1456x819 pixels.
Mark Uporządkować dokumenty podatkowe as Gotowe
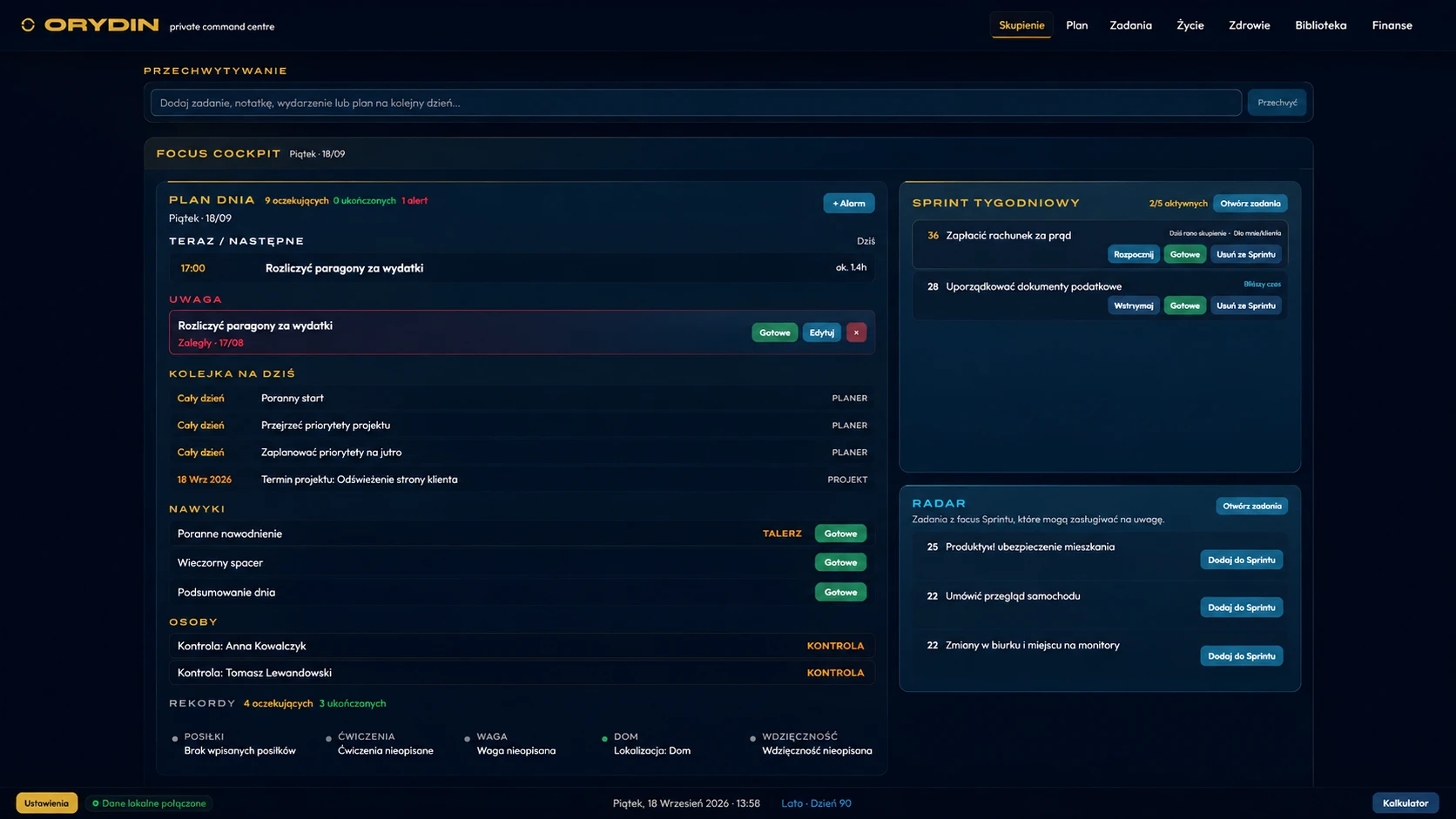(x=1184, y=305)
